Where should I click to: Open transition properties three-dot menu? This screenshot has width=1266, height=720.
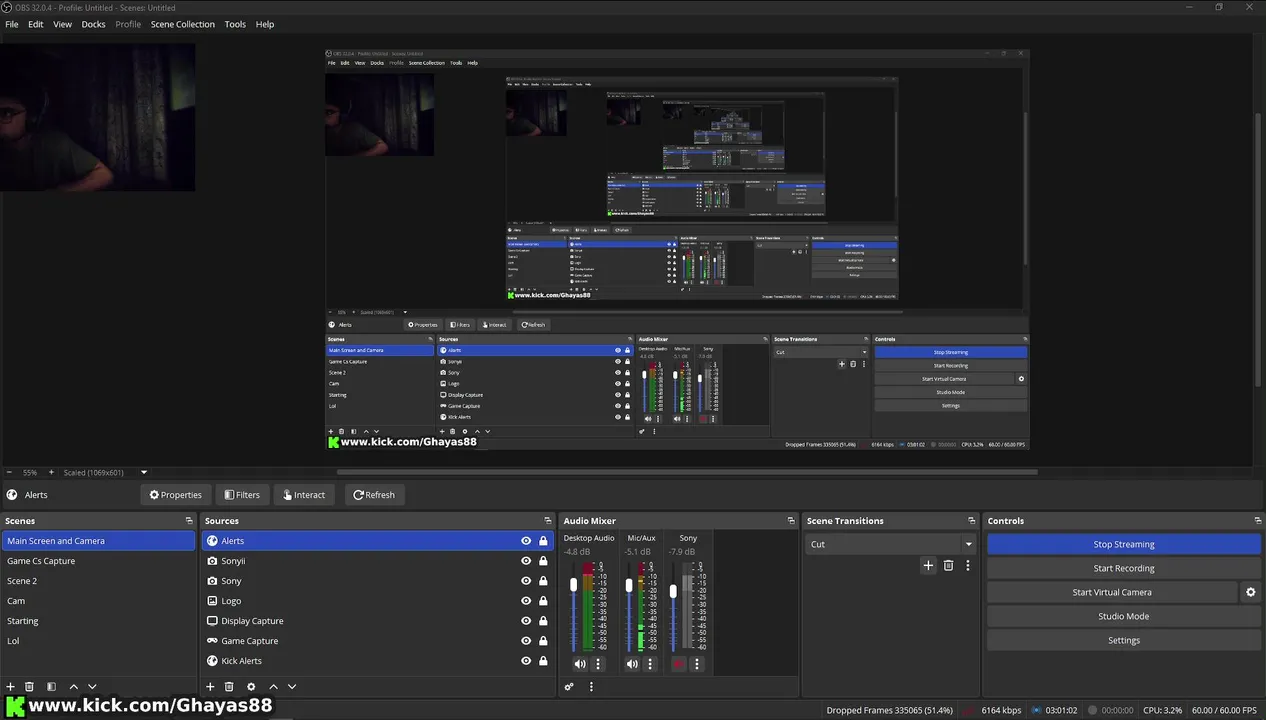pyautogui.click(x=967, y=565)
